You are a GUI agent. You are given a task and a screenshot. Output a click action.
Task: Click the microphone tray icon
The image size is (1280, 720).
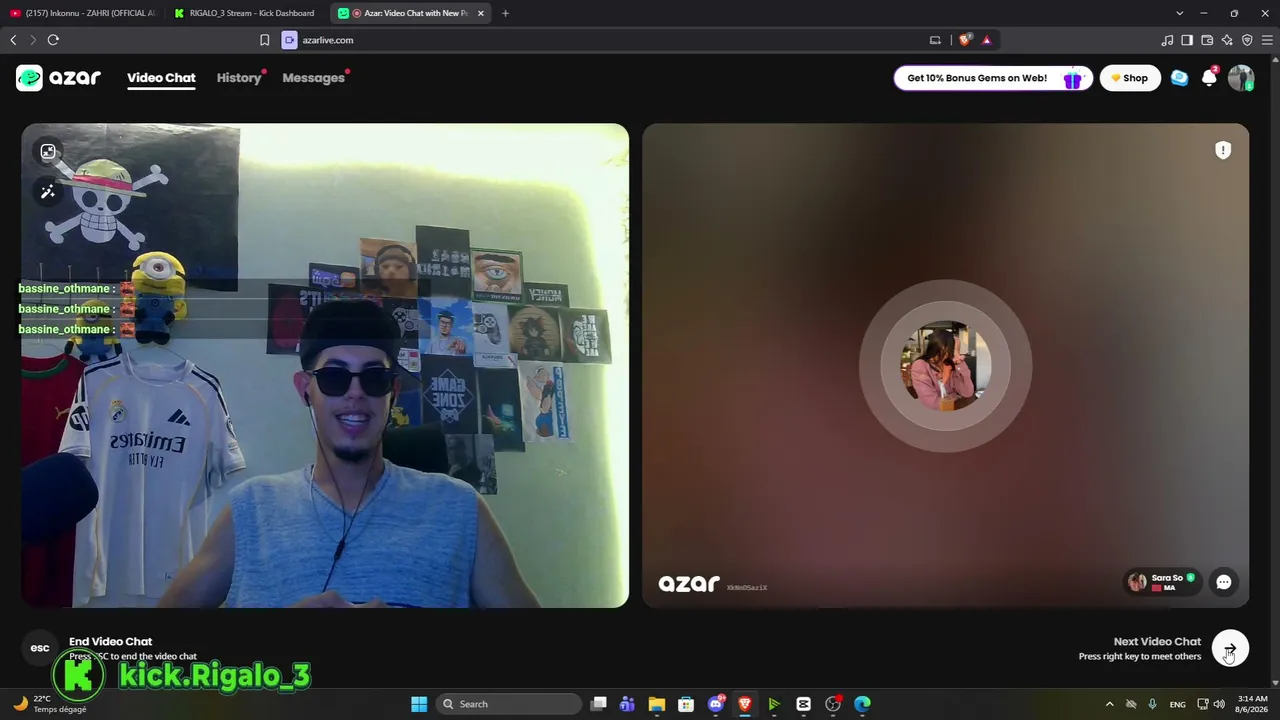coord(1152,704)
